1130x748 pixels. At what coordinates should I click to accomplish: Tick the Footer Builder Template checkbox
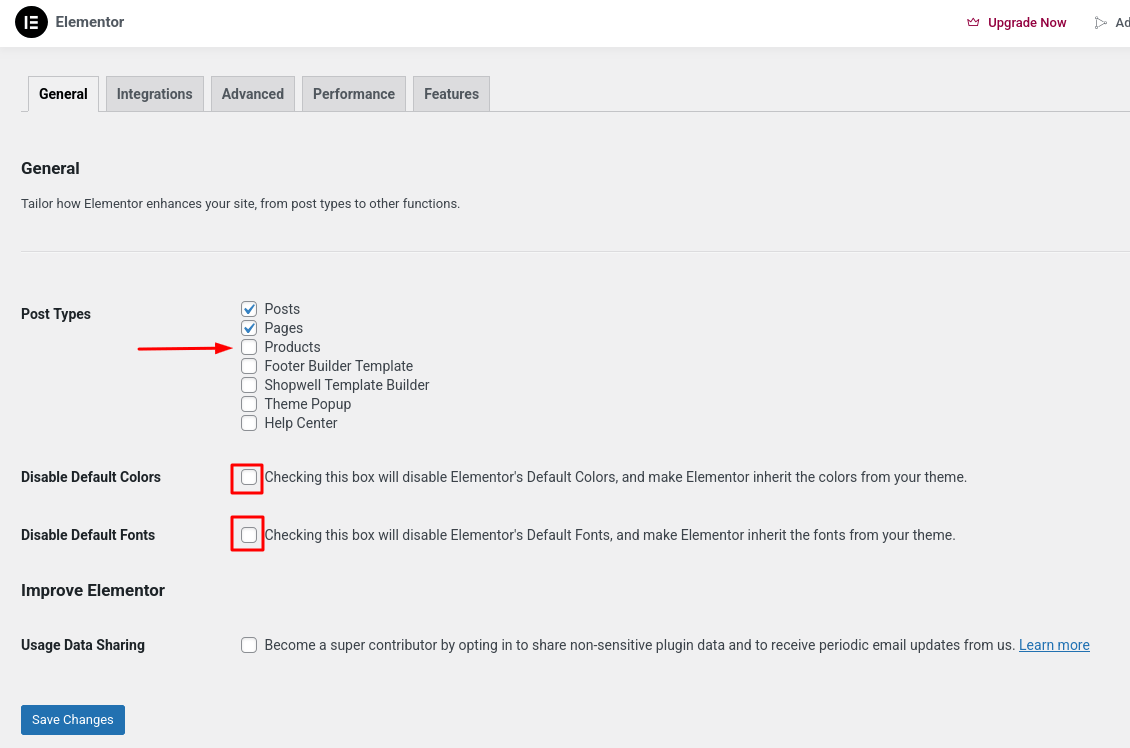[249, 366]
